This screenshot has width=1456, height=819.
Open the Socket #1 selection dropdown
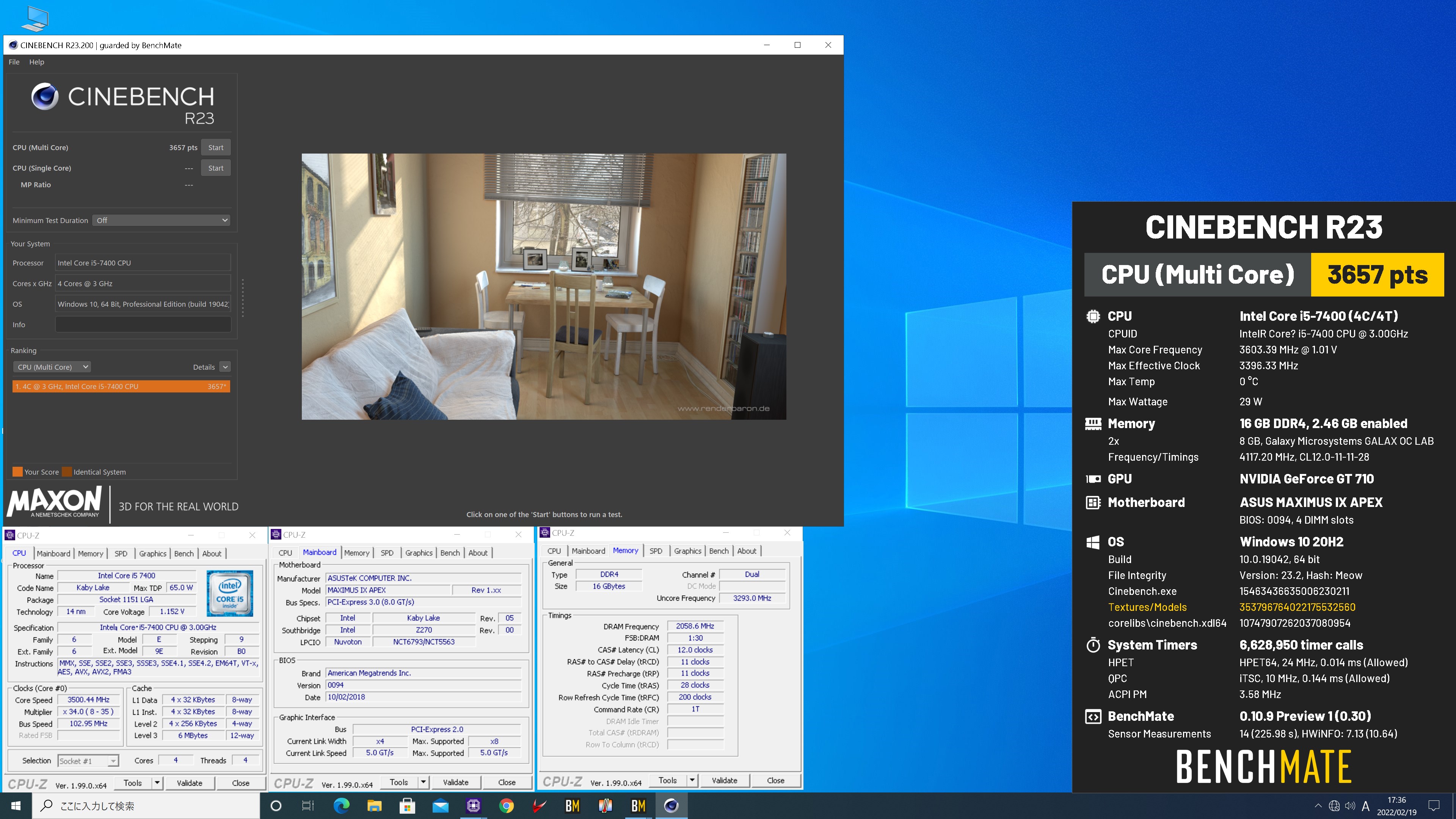(x=88, y=761)
